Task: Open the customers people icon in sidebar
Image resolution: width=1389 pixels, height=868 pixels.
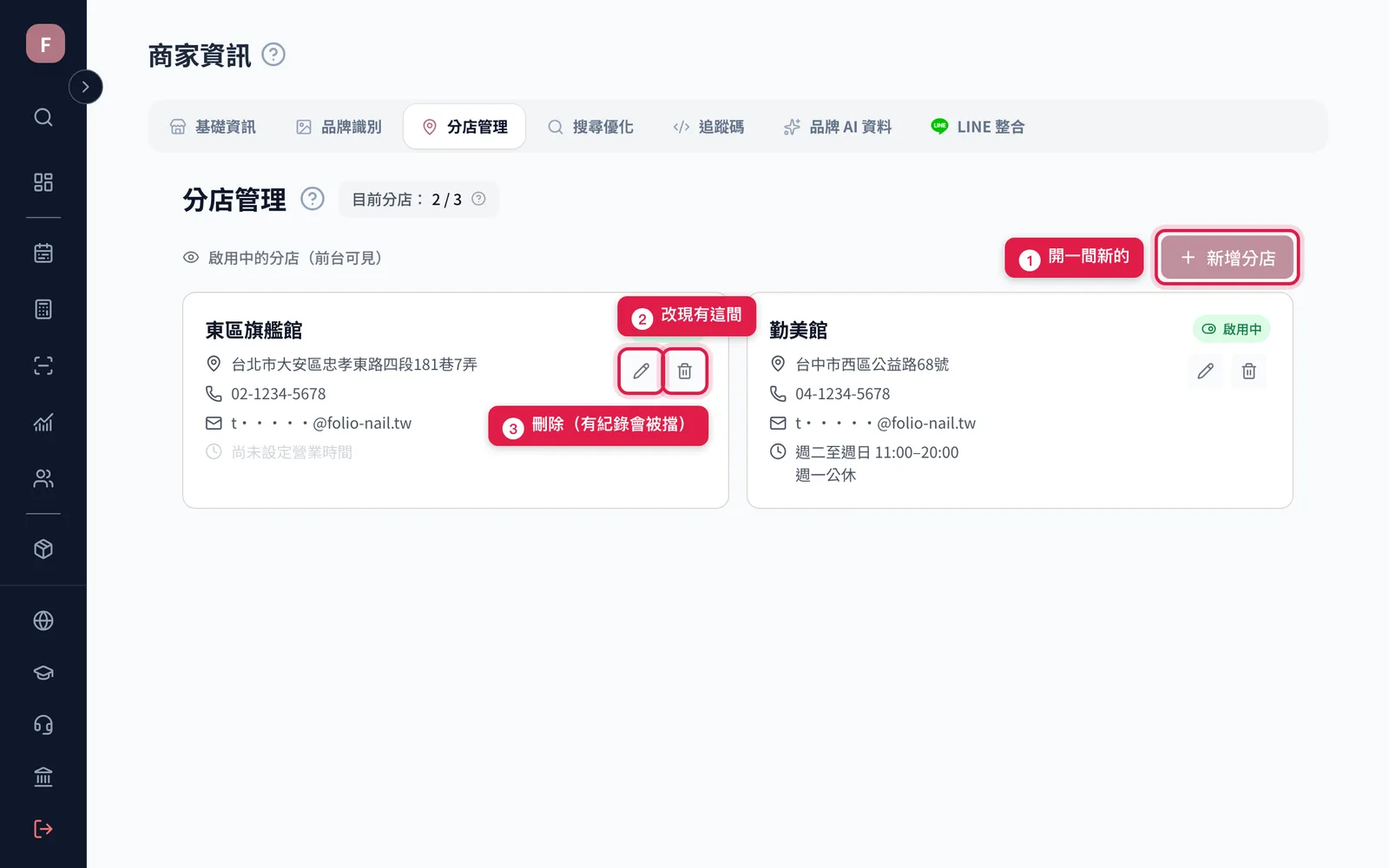Action: point(43,478)
